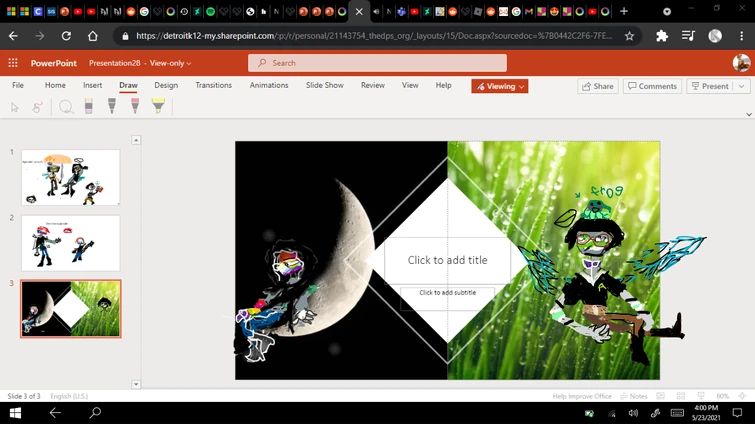Open the touch keyboard from tray
The width and height of the screenshot is (755, 424).
coord(677,413)
